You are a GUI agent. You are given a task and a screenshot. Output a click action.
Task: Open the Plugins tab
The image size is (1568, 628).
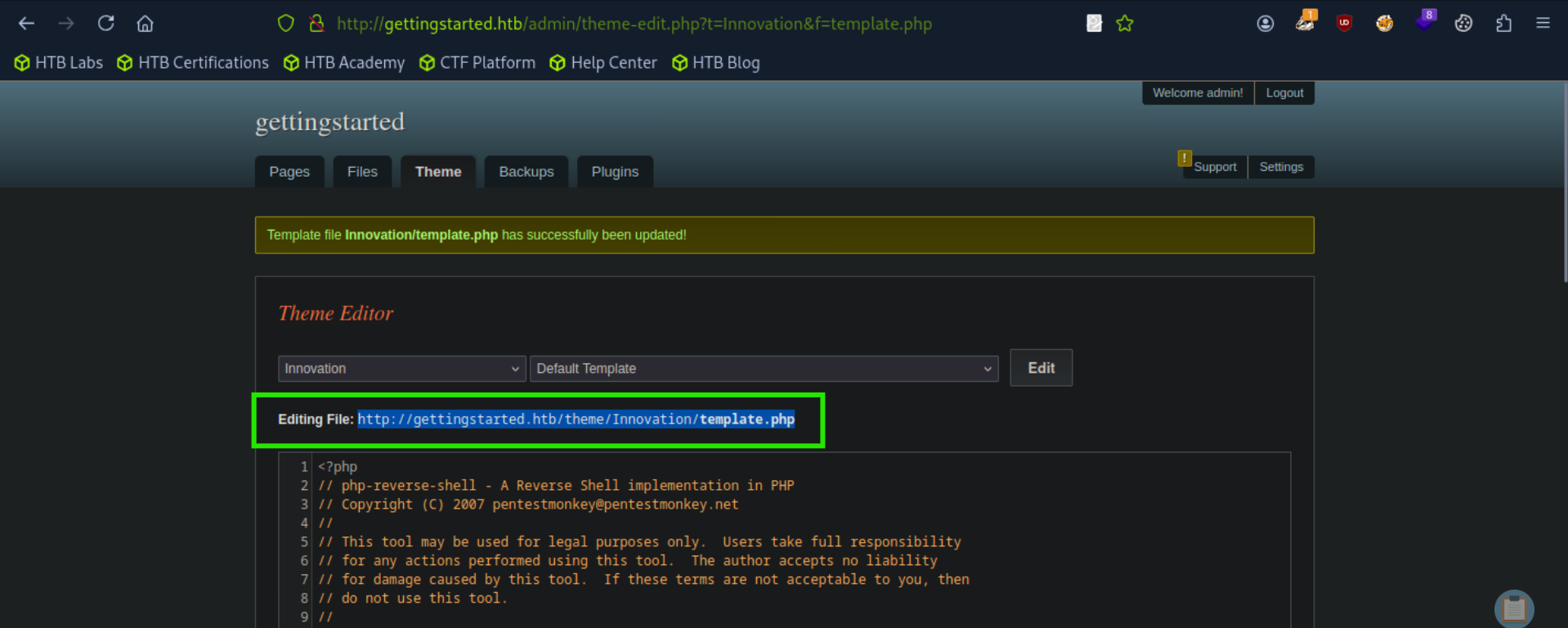point(615,172)
